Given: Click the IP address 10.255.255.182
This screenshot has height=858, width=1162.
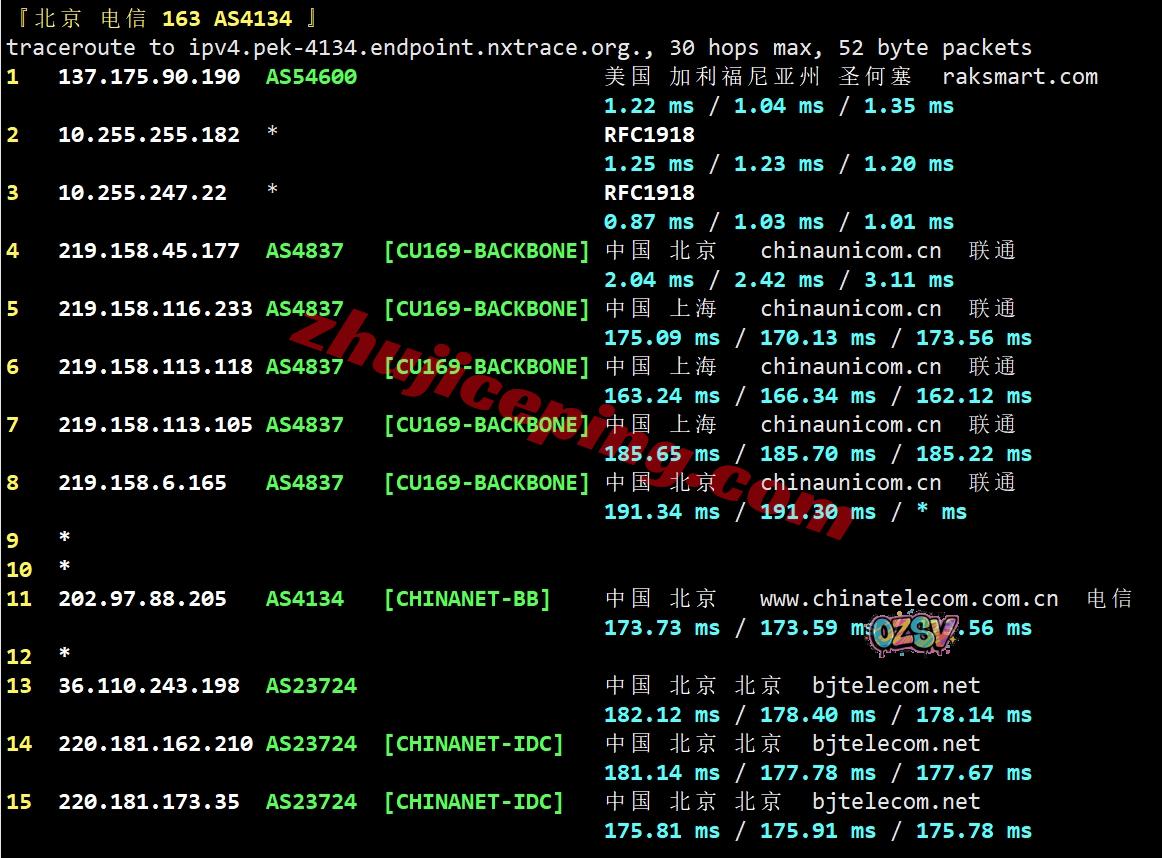Looking at the screenshot, I should [149, 135].
